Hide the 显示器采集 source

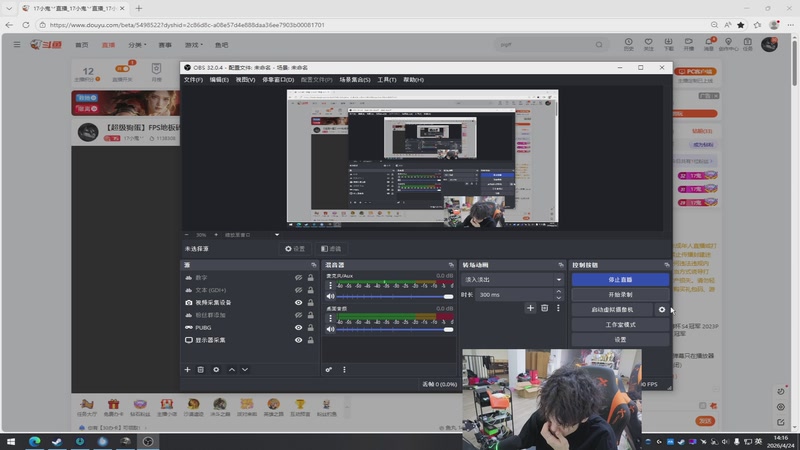[298, 340]
